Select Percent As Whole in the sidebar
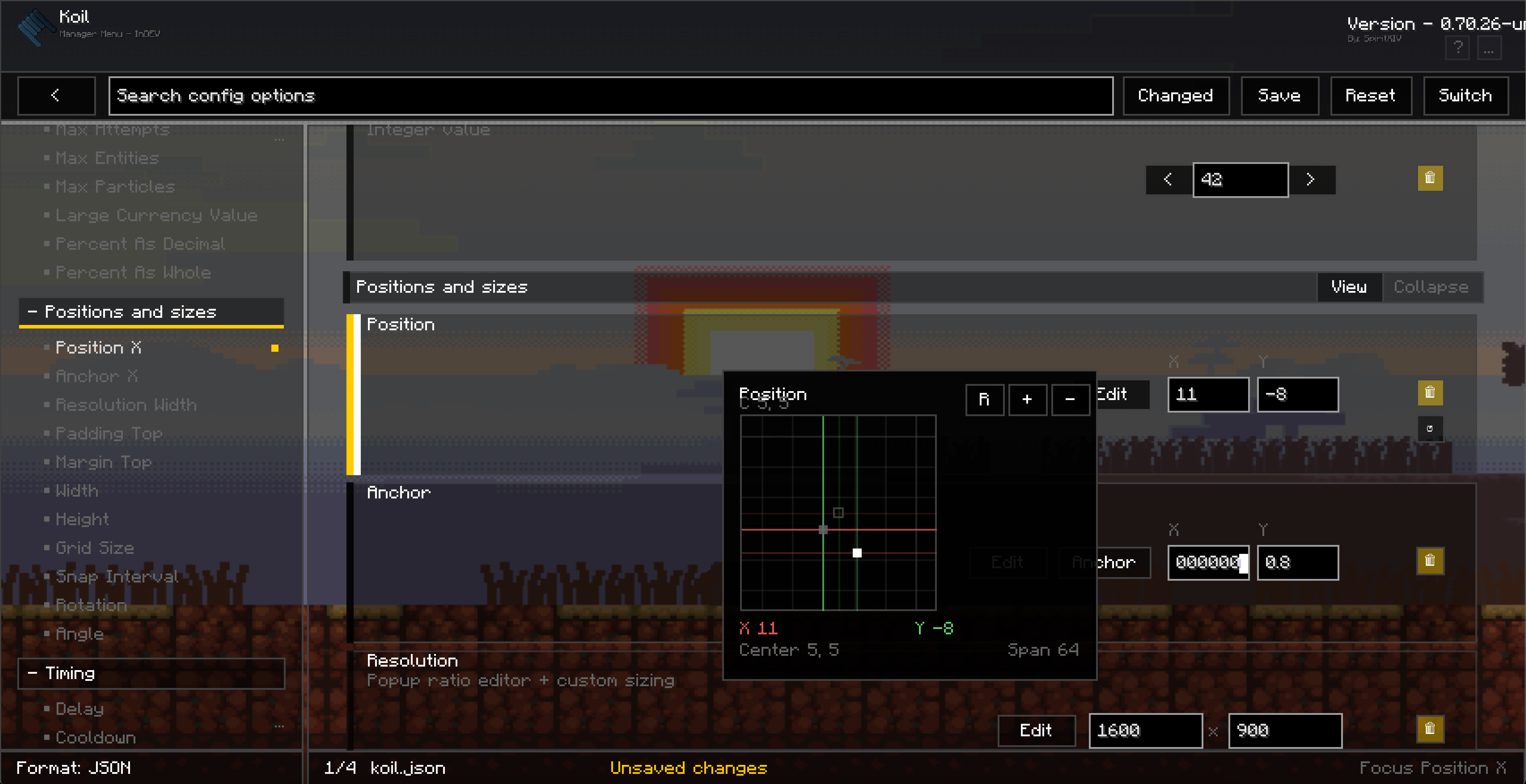Image resolution: width=1526 pixels, height=784 pixels. [133, 272]
